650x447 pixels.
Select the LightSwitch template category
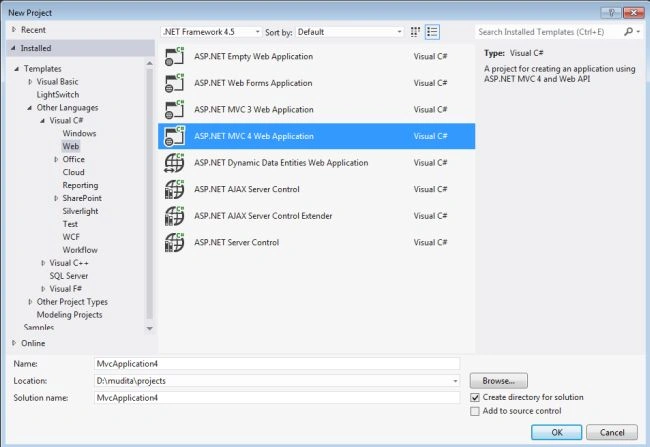click(58, 95)
